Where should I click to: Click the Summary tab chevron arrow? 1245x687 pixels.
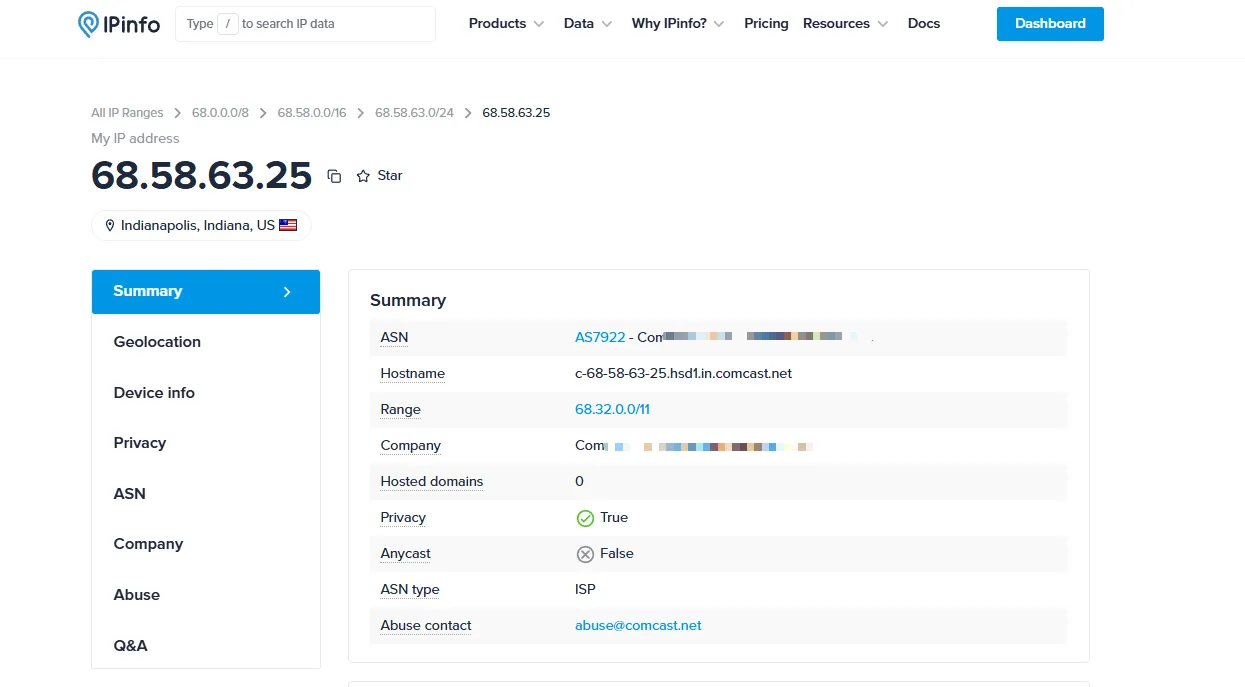[287, 292]
